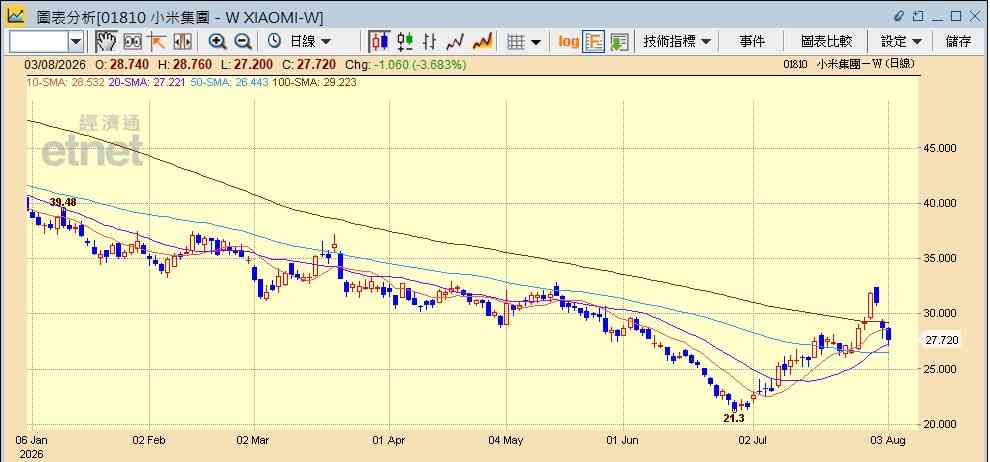Click the 02 Feb date axis label
Viewport: 990px width, 462px height.
150,441
